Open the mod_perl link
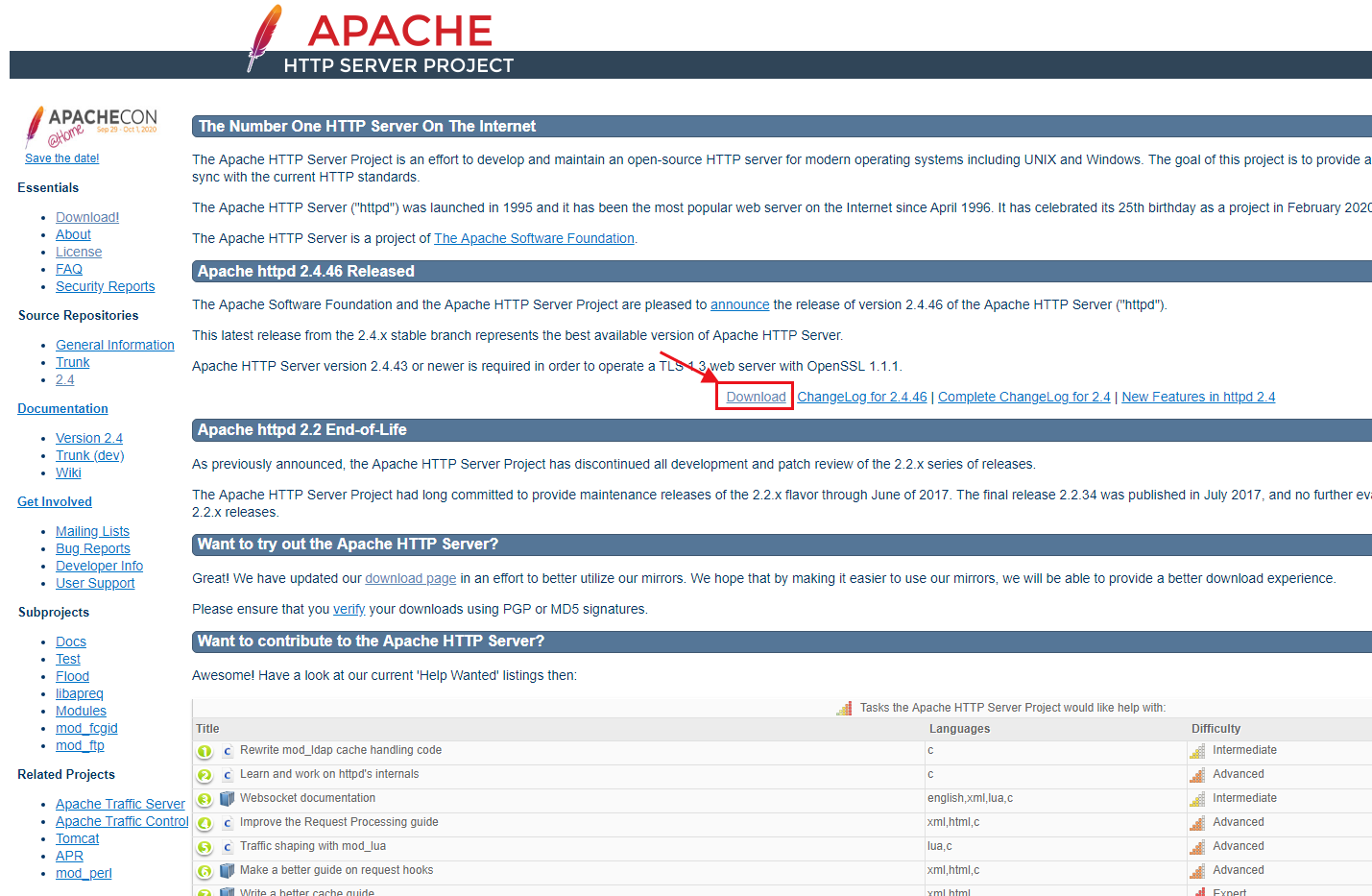The height and width of the screenshot is (896, 1372). coord(84,873)
